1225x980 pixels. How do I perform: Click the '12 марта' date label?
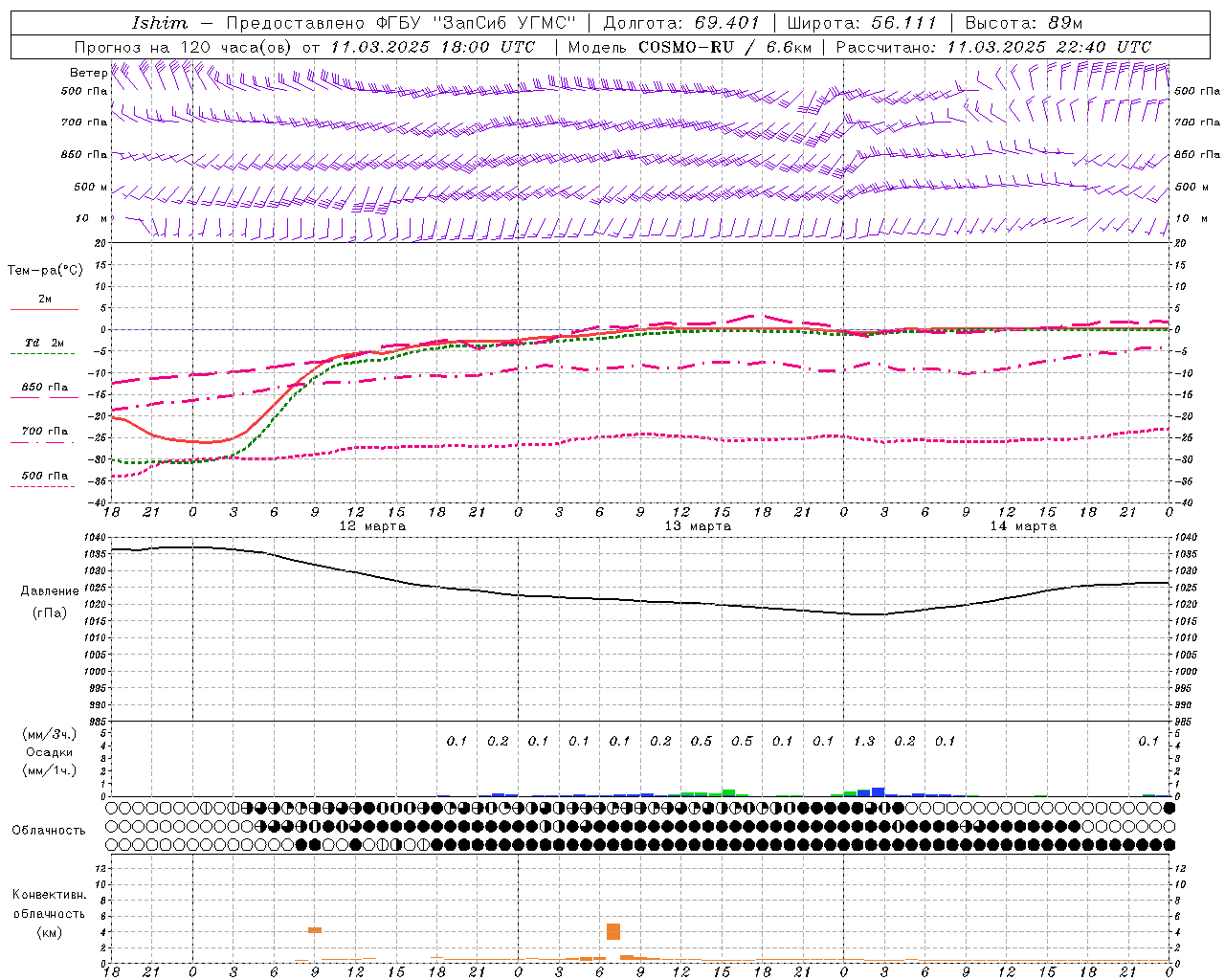[372, 526]
